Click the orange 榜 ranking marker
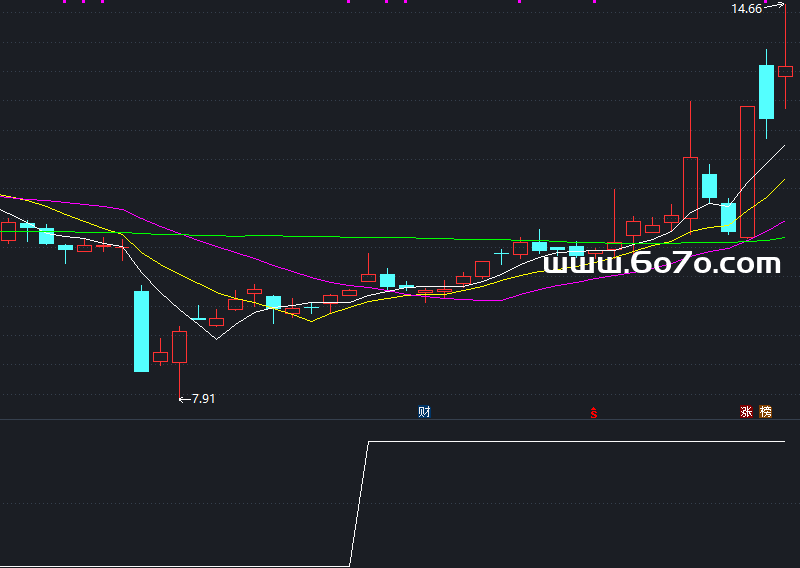This screenshot has width=800, height=568. click(766, 412)
